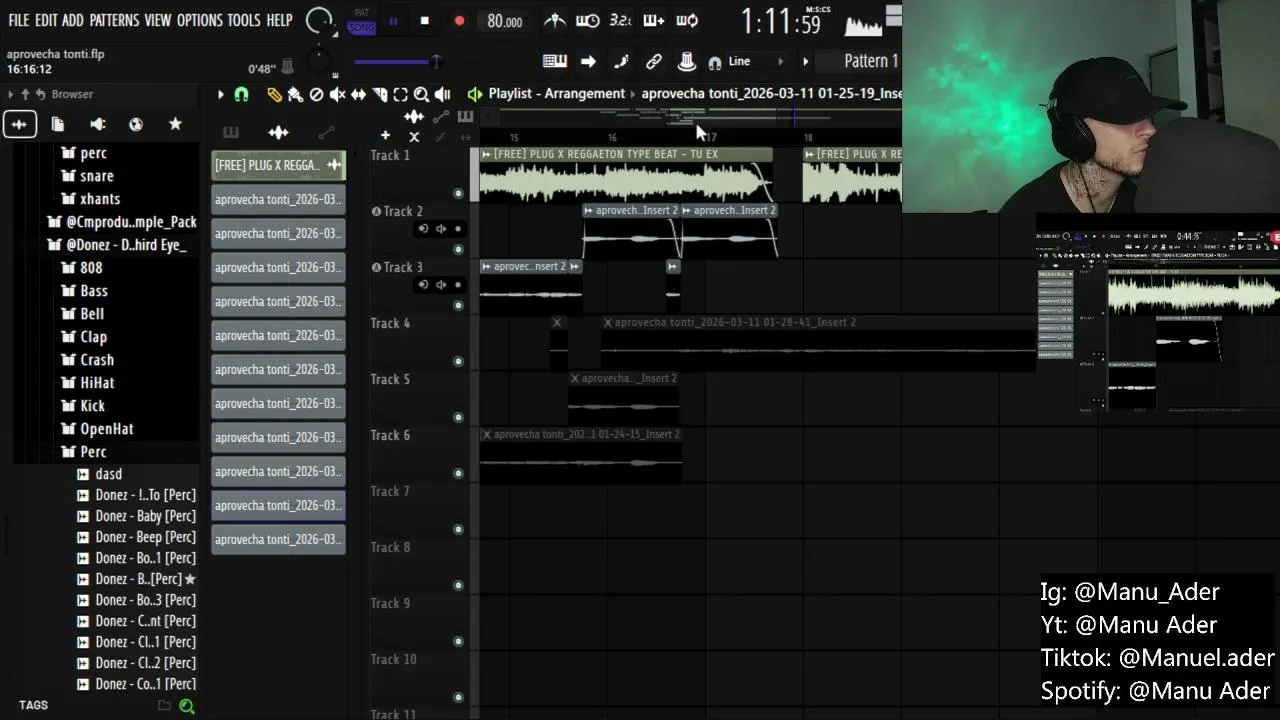Open the TOOLS menu
The image size is (1280, 720).
click(x=244, y=20)
